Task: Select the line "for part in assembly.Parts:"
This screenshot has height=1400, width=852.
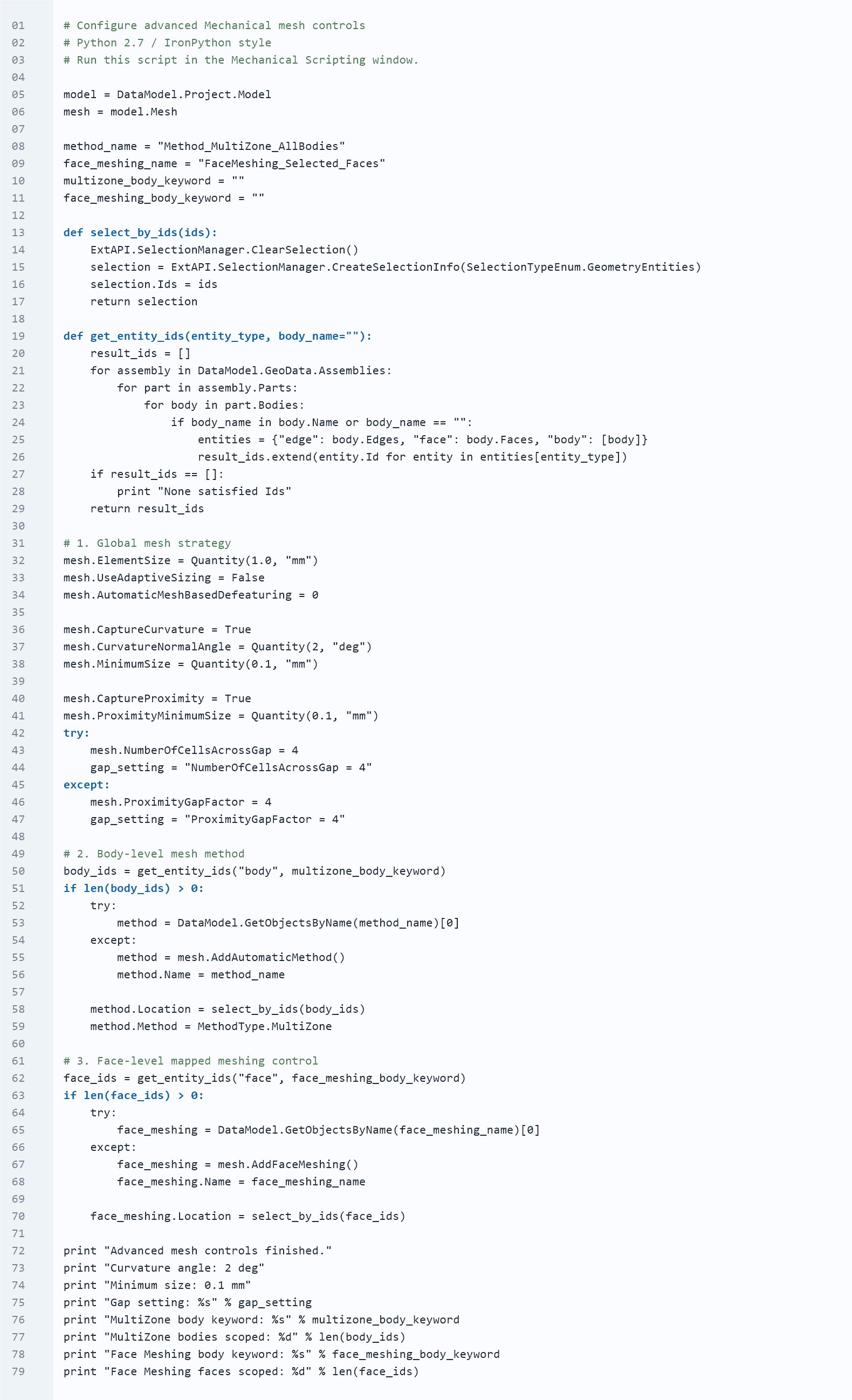Action: tap(207, 388)
